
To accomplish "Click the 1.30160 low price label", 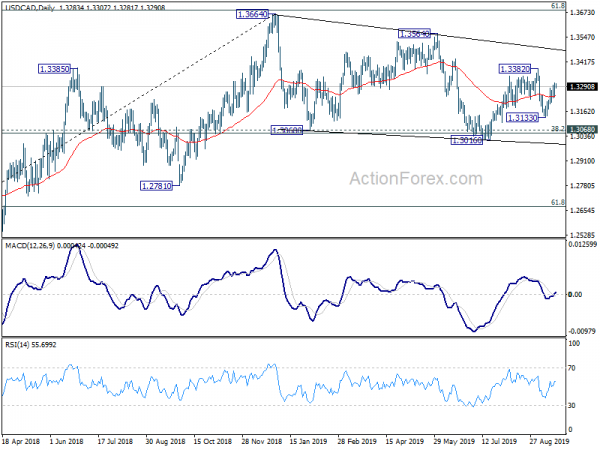I will point(467,140).
